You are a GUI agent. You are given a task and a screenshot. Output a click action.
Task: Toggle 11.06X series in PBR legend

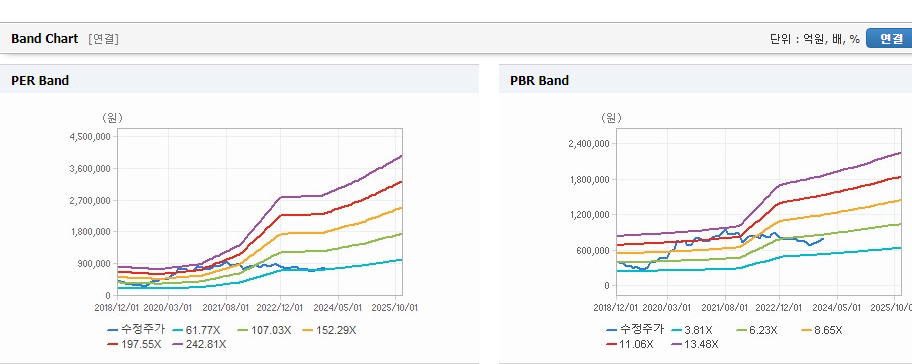pyautogui.click(x=630, y=344)
